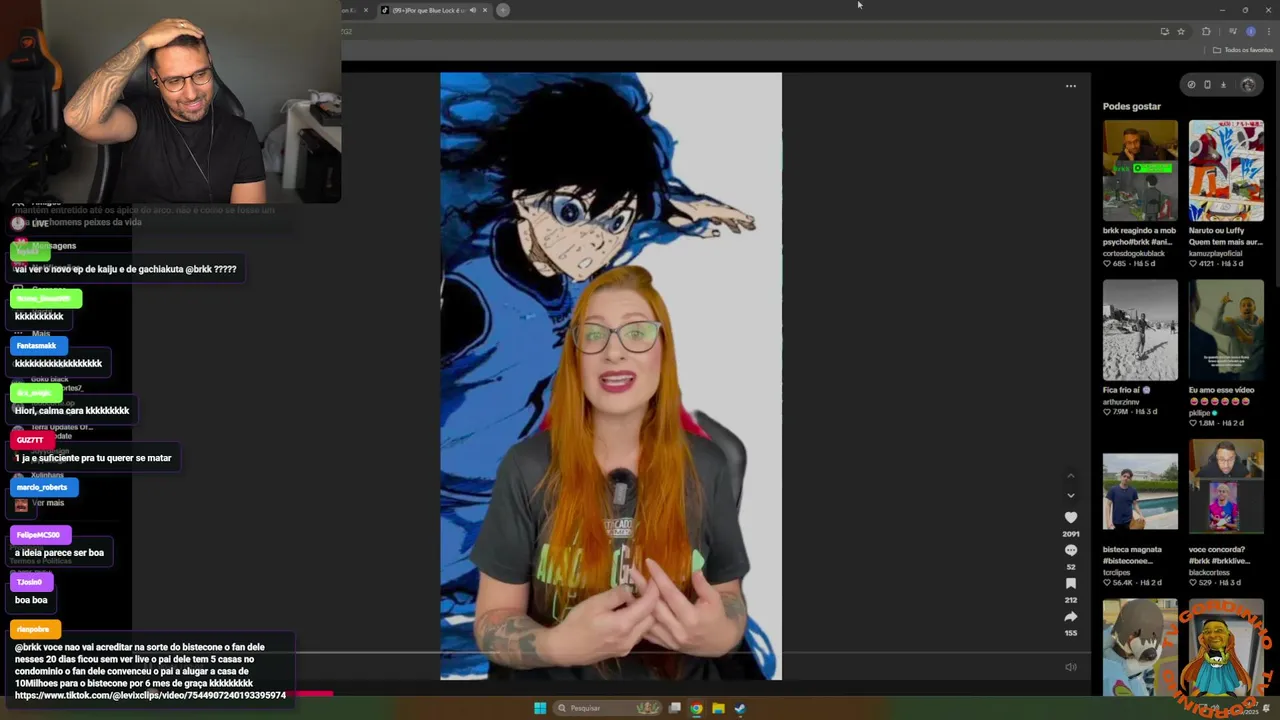Visit the tcrclipes profile link
Image resolution: width=1280 pixels, height=720 pixels.
(x=1118, y=572)
